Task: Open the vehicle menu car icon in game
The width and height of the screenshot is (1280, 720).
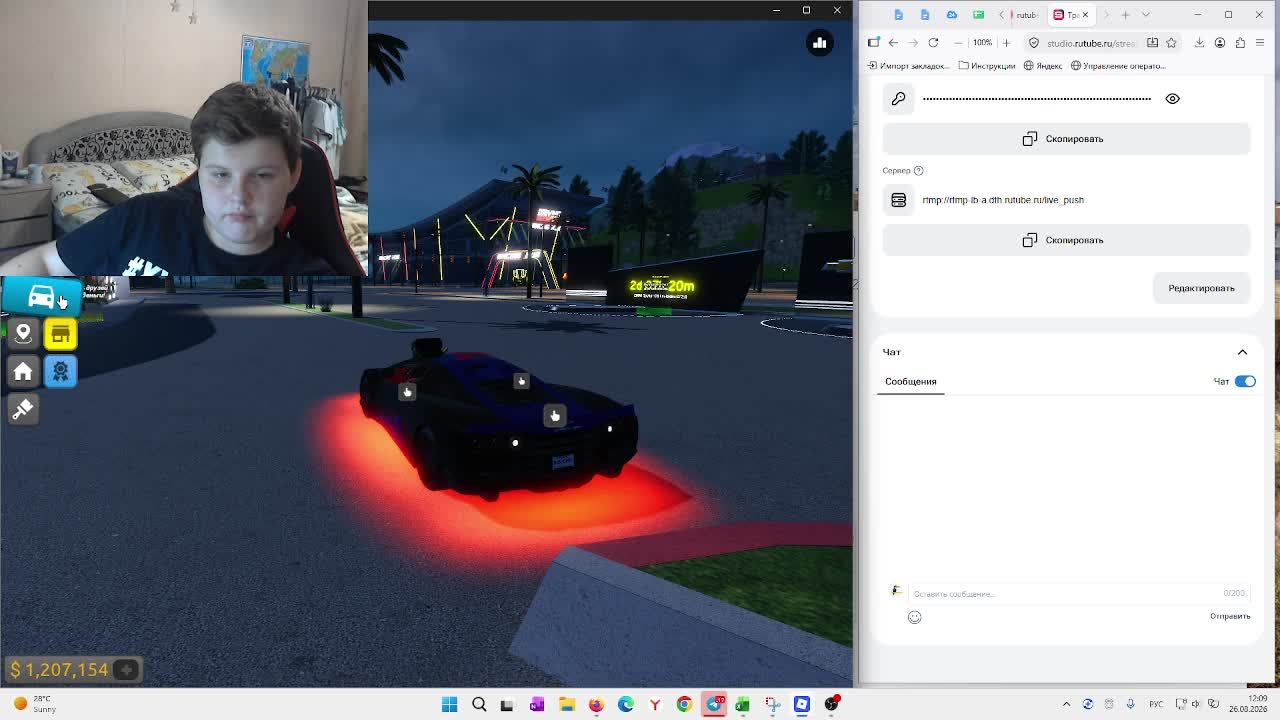Action: click(x=41, y=296)
